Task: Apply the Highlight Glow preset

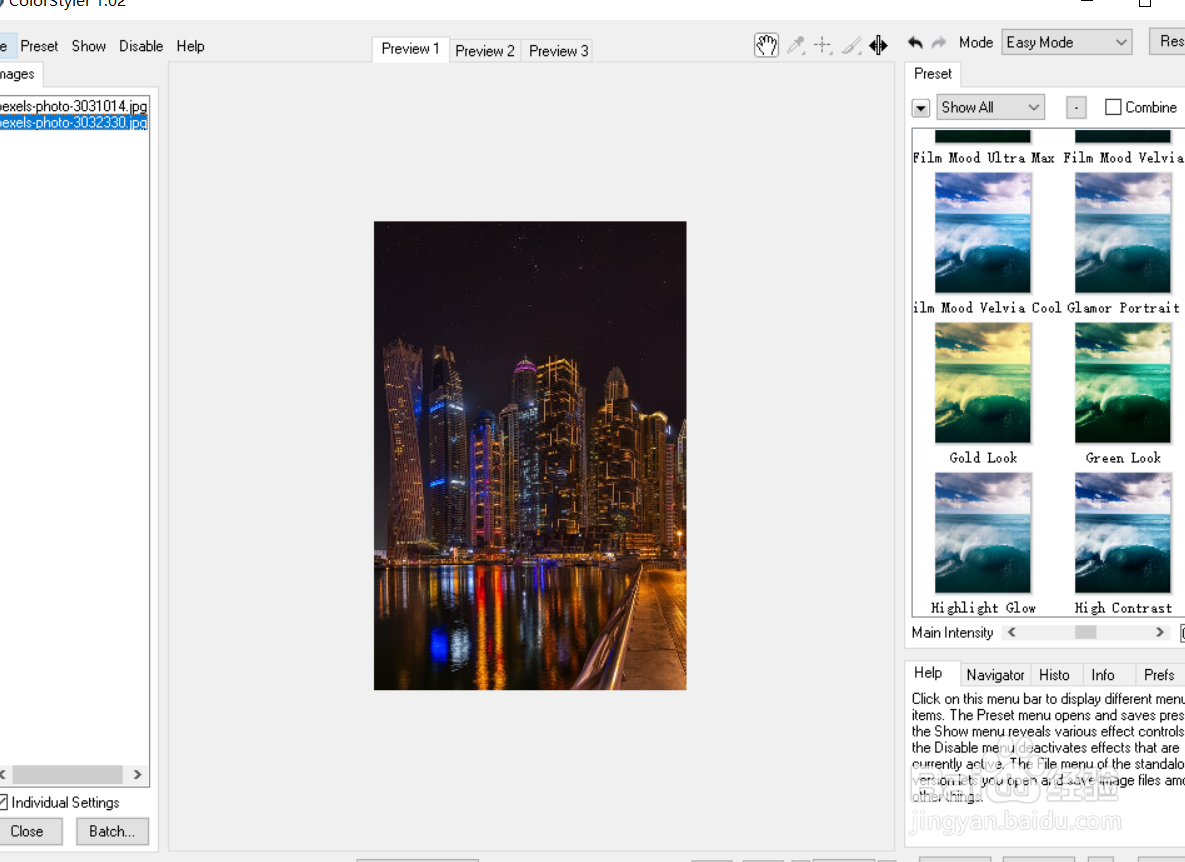Action: [x=982, y=533]
